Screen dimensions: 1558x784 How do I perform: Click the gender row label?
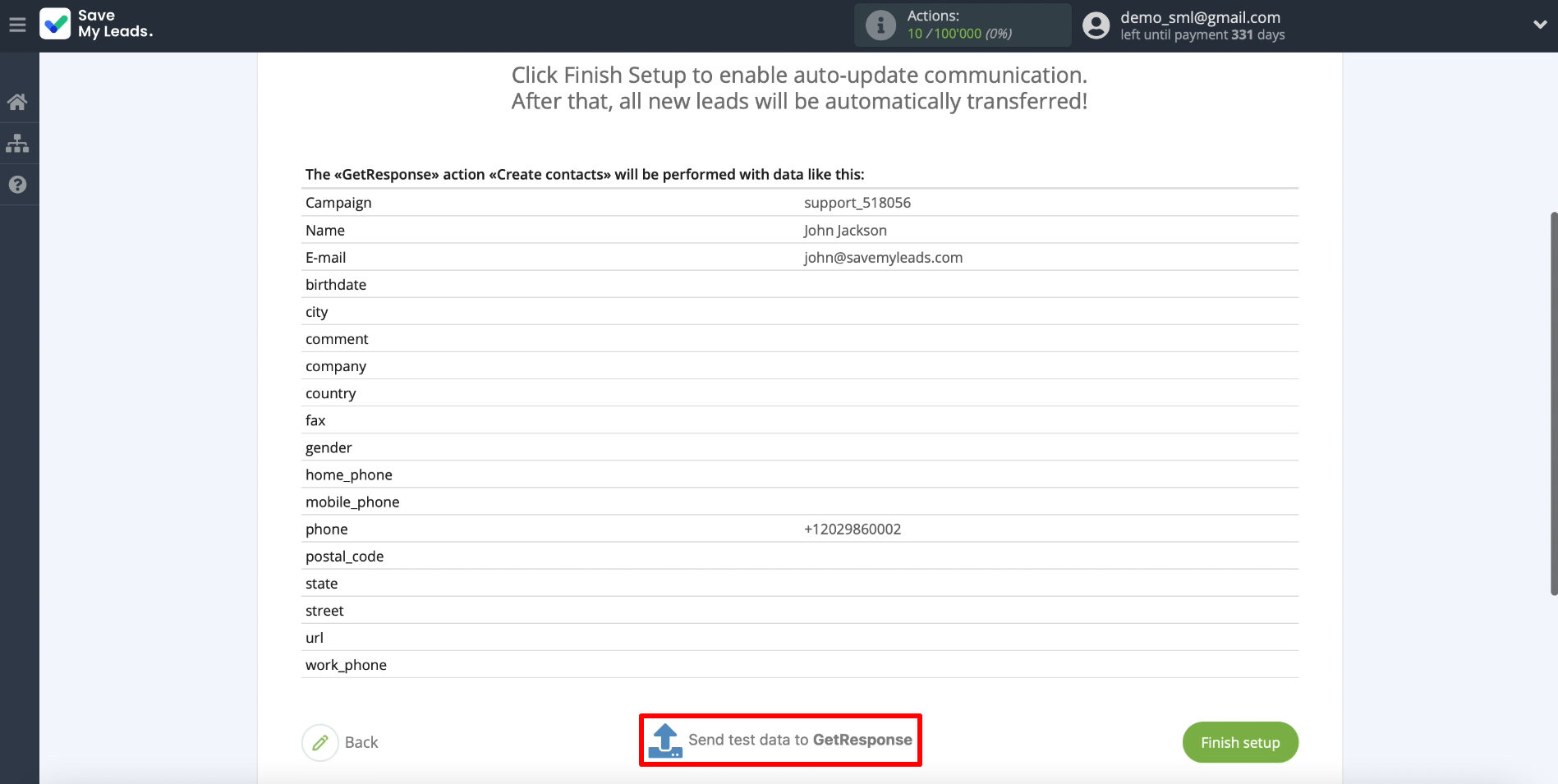pyautogui.click(x=329, y=447)
